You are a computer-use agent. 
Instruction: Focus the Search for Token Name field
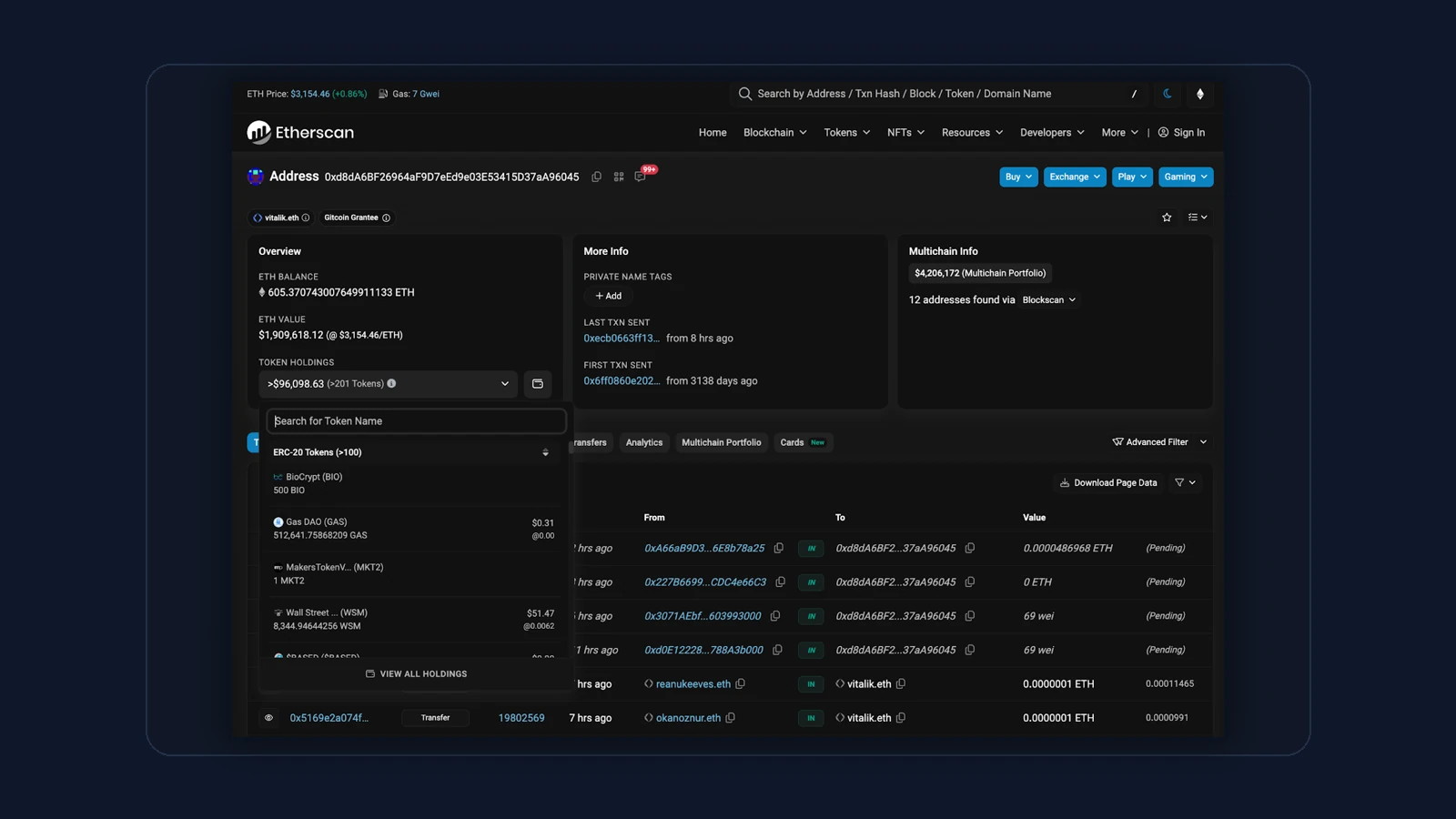(416, 421)
